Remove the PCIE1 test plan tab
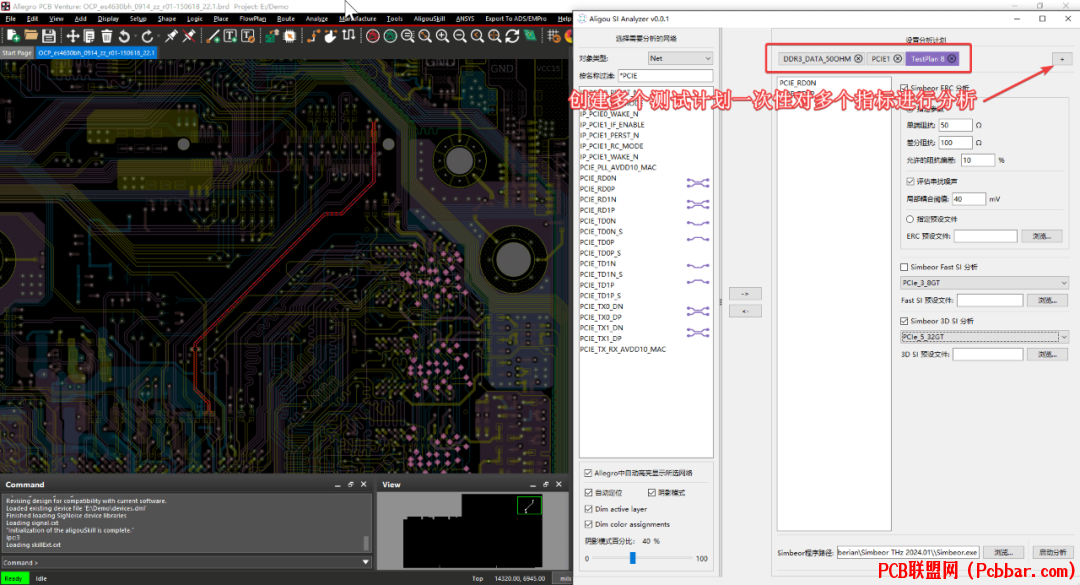 point(897,59)
